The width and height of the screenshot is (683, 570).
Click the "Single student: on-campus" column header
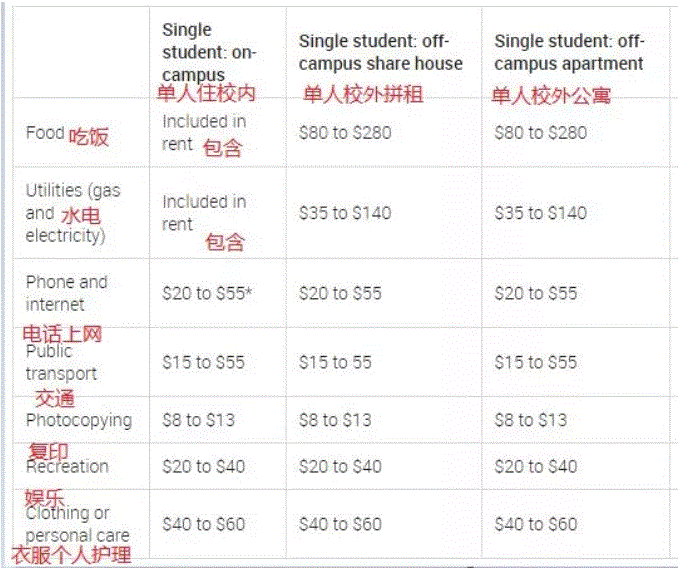(209, 52)
